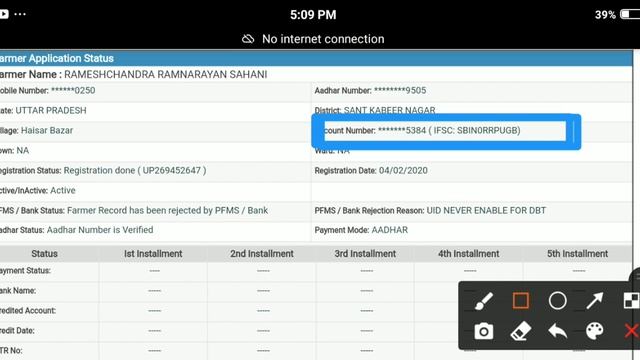
Task: Tap registration number UP269452647
Action: [x=171, y=171]
